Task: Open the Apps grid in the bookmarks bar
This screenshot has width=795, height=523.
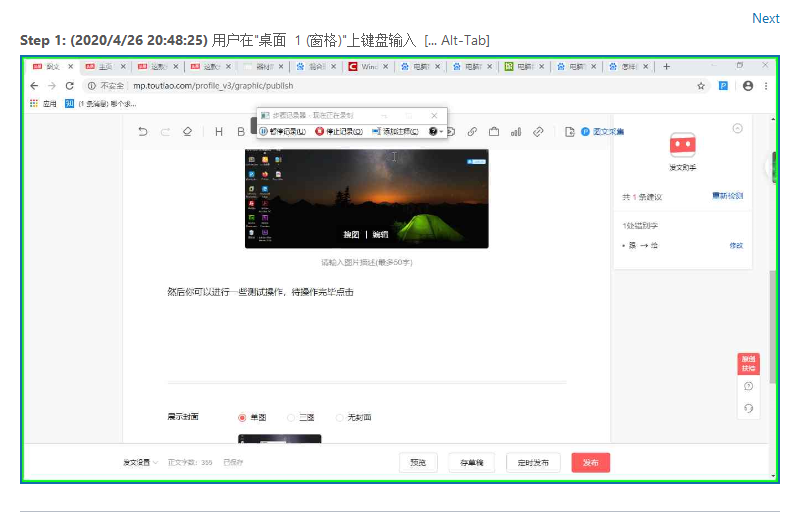Action: 34,103
